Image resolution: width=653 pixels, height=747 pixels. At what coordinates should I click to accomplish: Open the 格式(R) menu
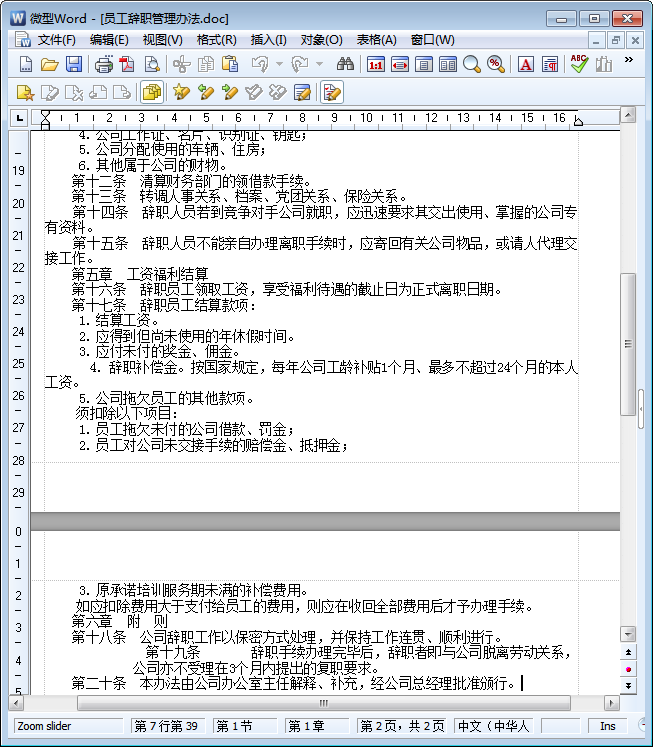(x=217, y=40)
